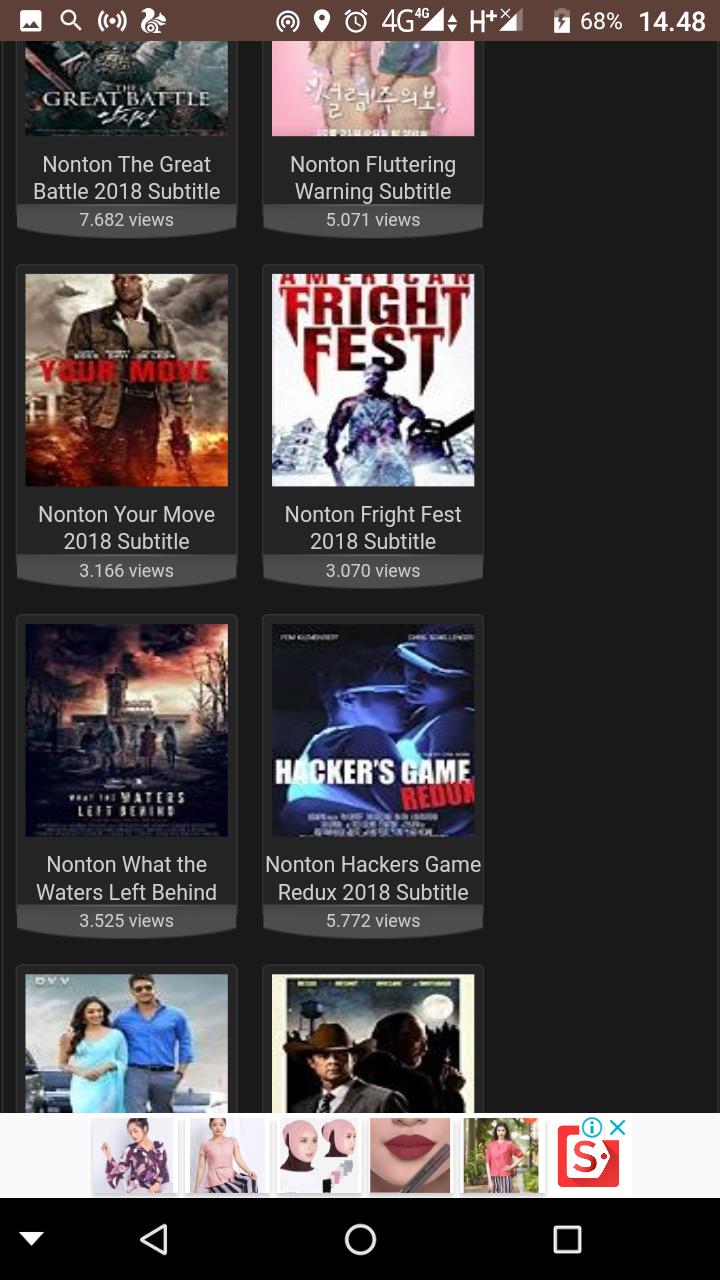This screenshot has width=720, height=1280.
Task: Open the What the Waters Left Behind poster
Action: tap(127, 730)
